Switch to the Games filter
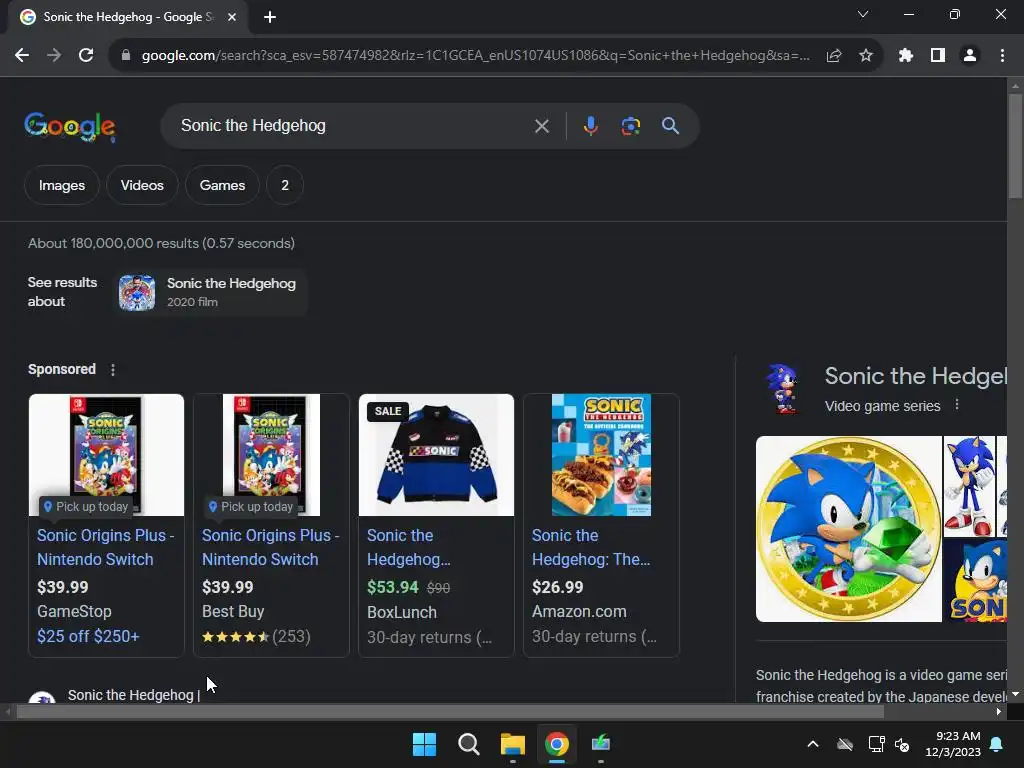 222,185
